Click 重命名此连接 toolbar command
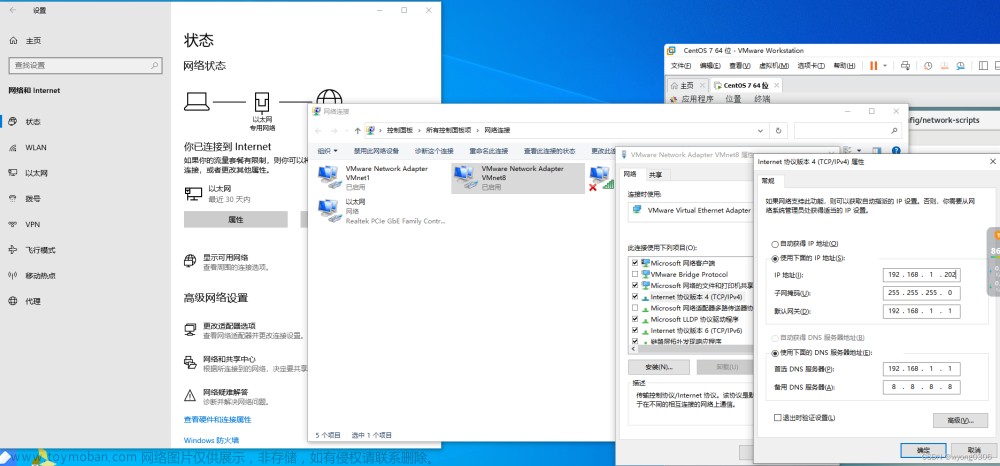 point(489,151)
